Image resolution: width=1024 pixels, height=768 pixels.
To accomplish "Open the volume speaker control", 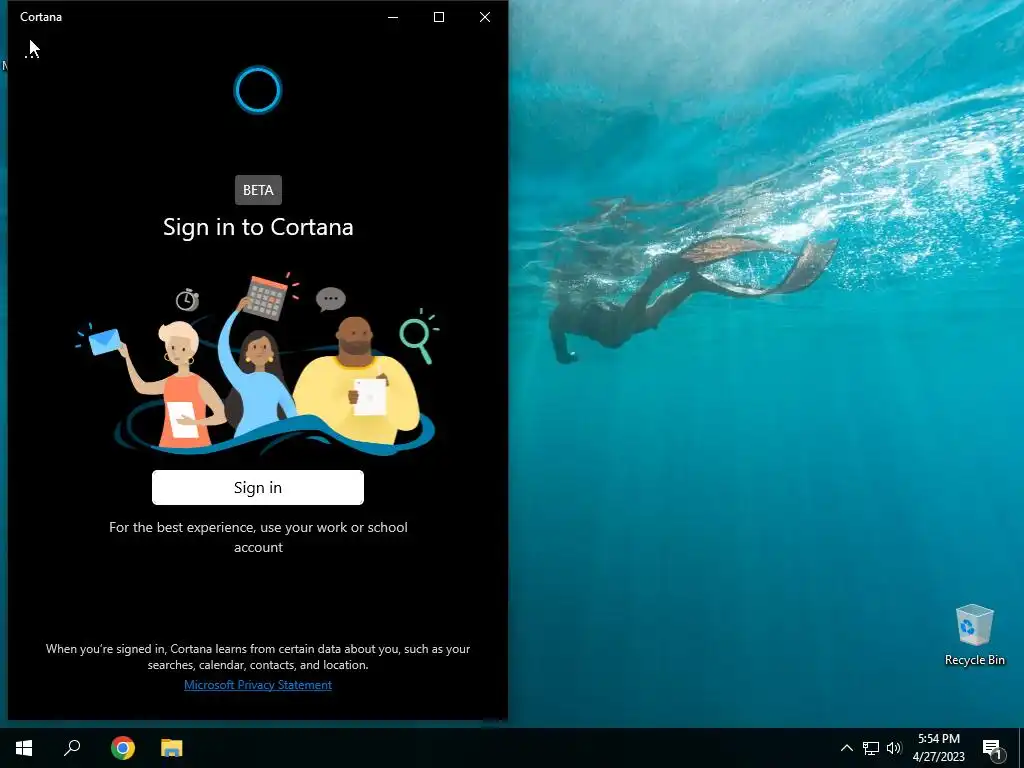I will pyautogui.click(x=894, y=748).
